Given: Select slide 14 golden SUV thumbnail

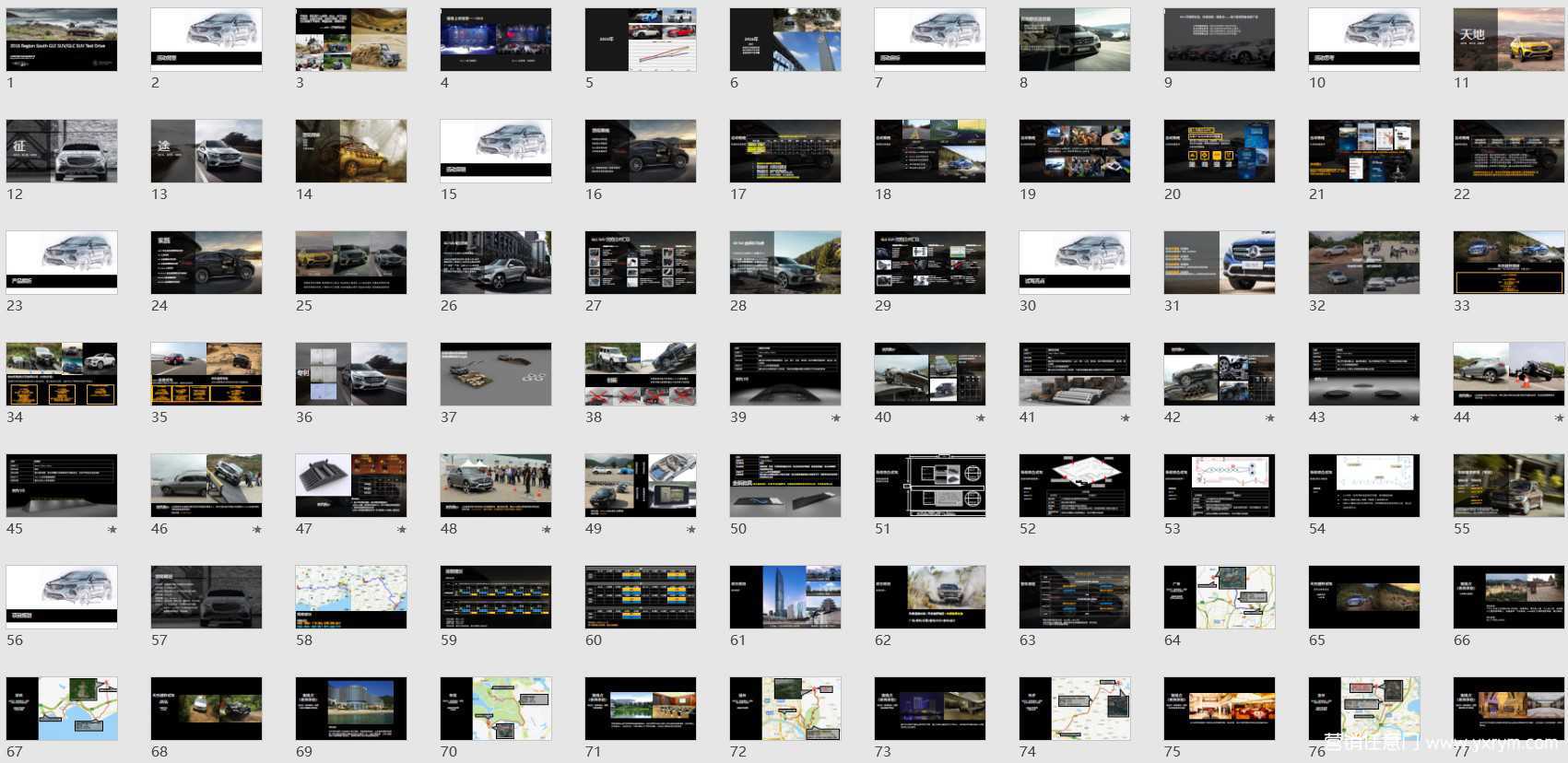Looking at the screenshot, I should [351, 151].
